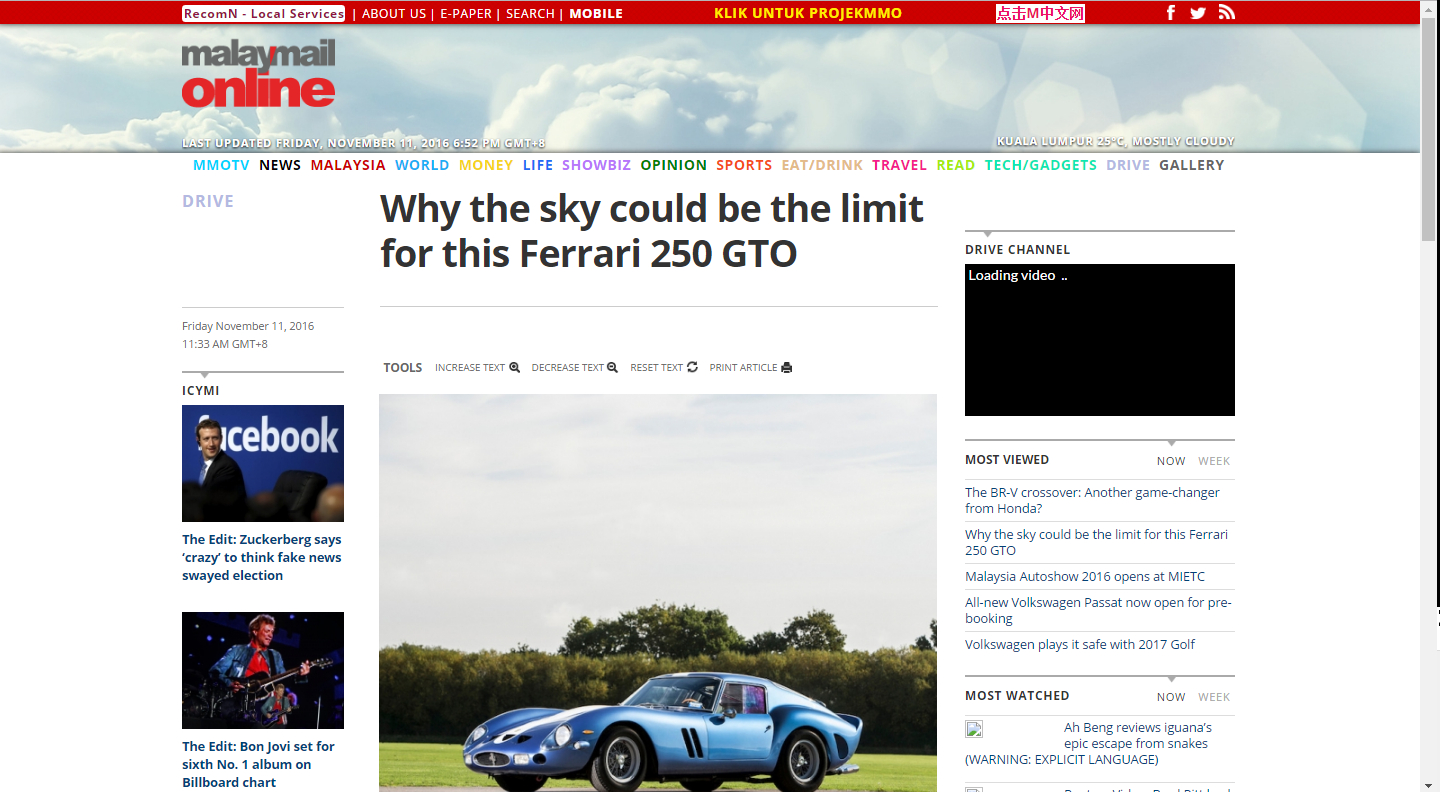
Task: Open Zuckerberg fake news article link
Action: (262, 557)
